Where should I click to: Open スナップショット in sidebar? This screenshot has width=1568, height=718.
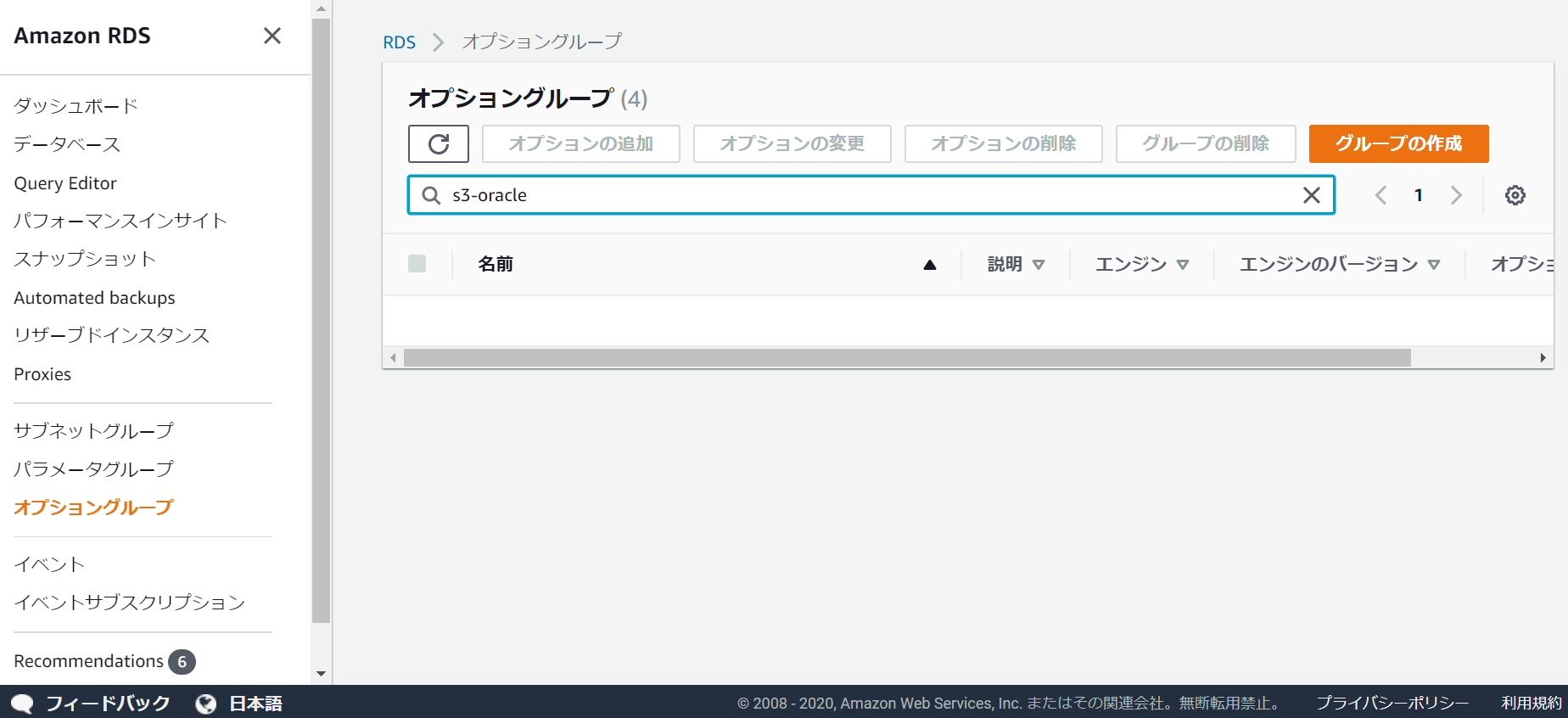(85, 259)
